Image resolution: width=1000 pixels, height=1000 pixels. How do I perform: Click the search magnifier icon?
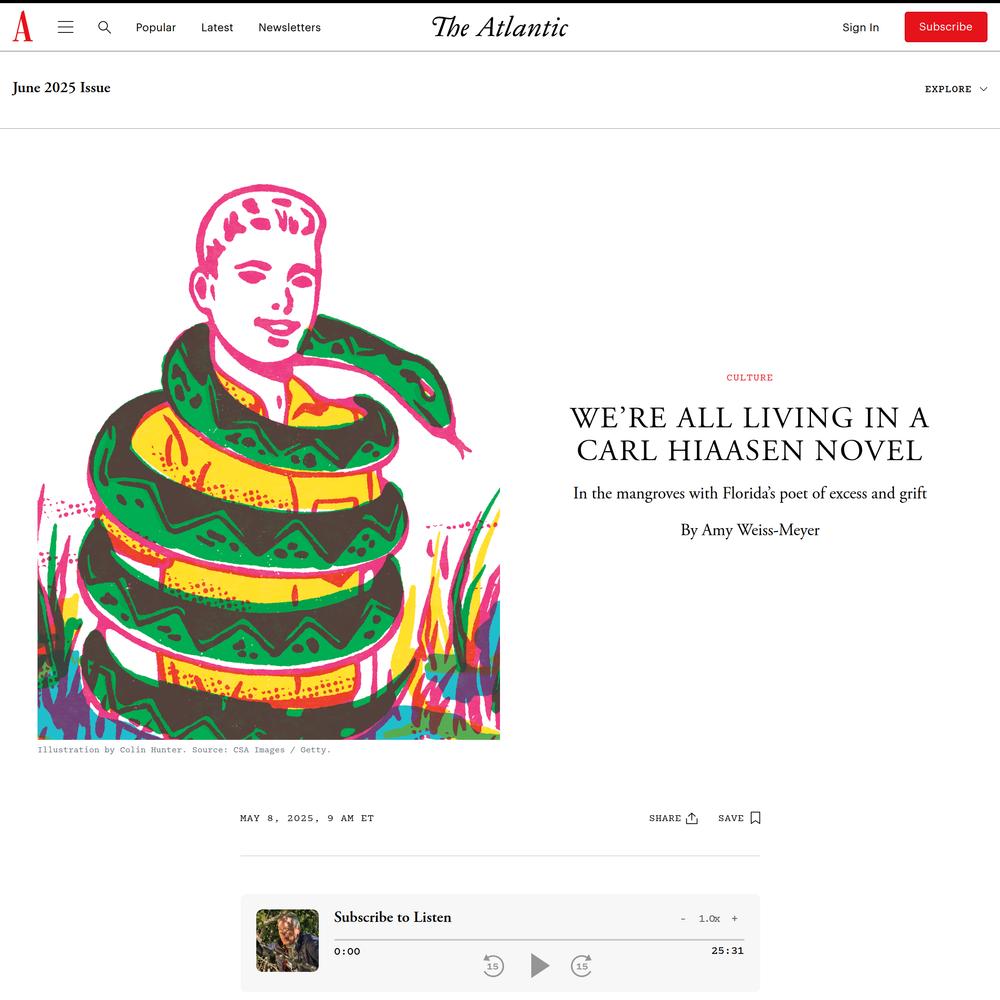click(x=105, y=27)
